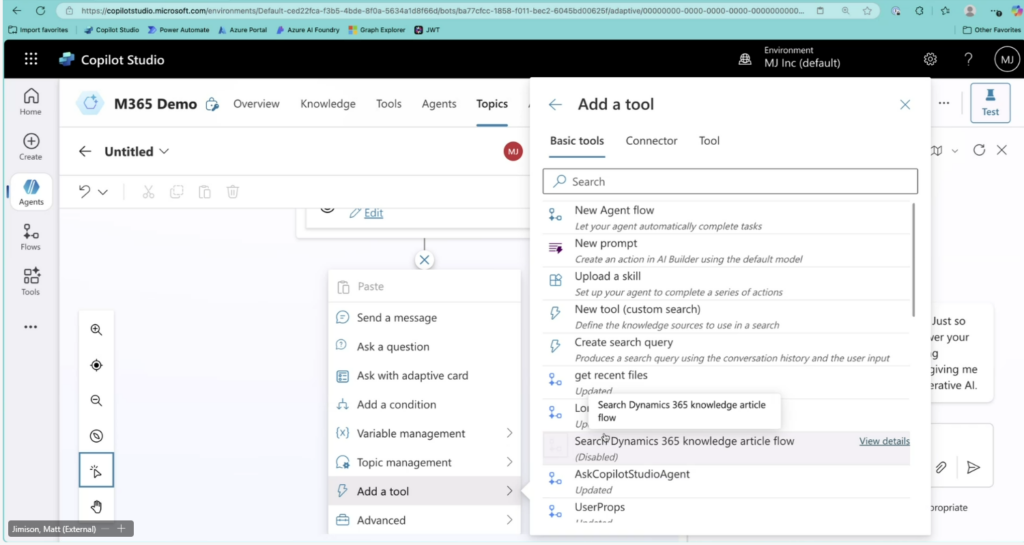Select the Topics tab
This screenshot has width=1024, height=545.
click(492, 104)
